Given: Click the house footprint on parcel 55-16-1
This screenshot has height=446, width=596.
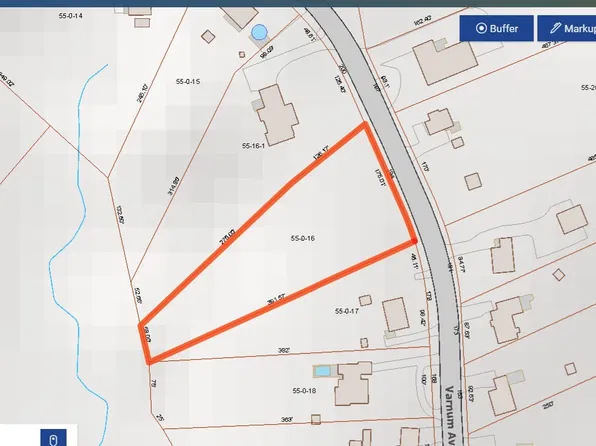Looking at the screenshot, I should click(277, 115).
